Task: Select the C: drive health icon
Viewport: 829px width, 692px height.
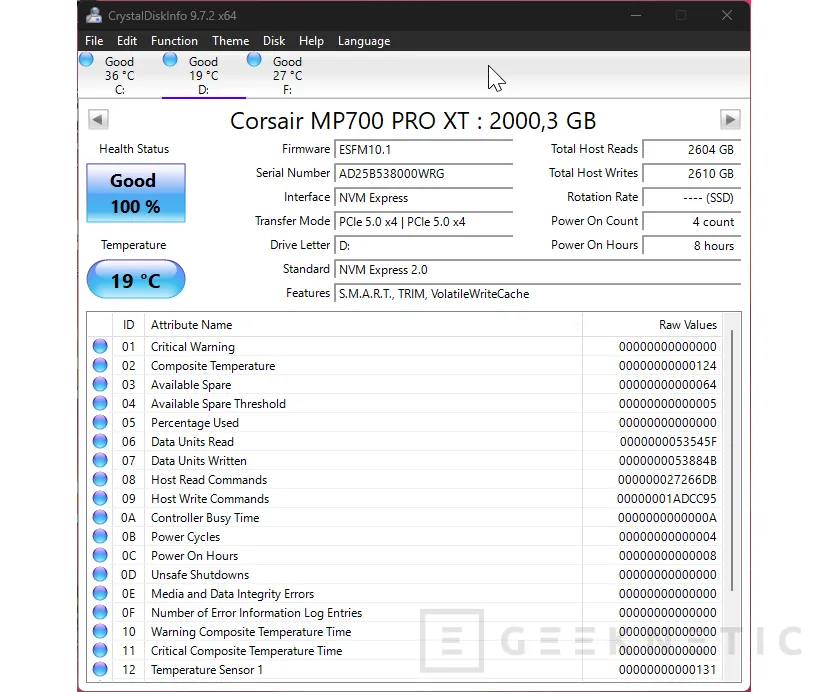Action: (87, 60)
